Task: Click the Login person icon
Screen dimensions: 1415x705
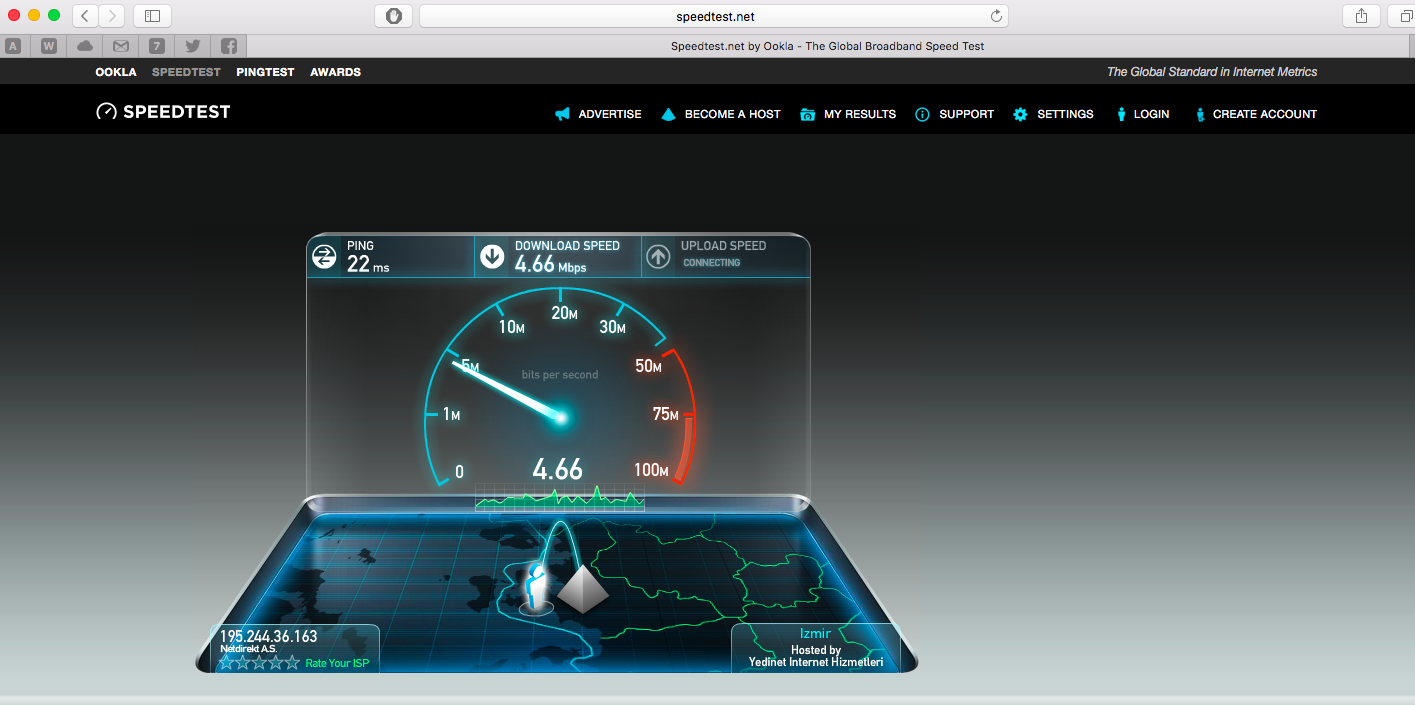Action: pyautogui.click(x=1122, y=114)
